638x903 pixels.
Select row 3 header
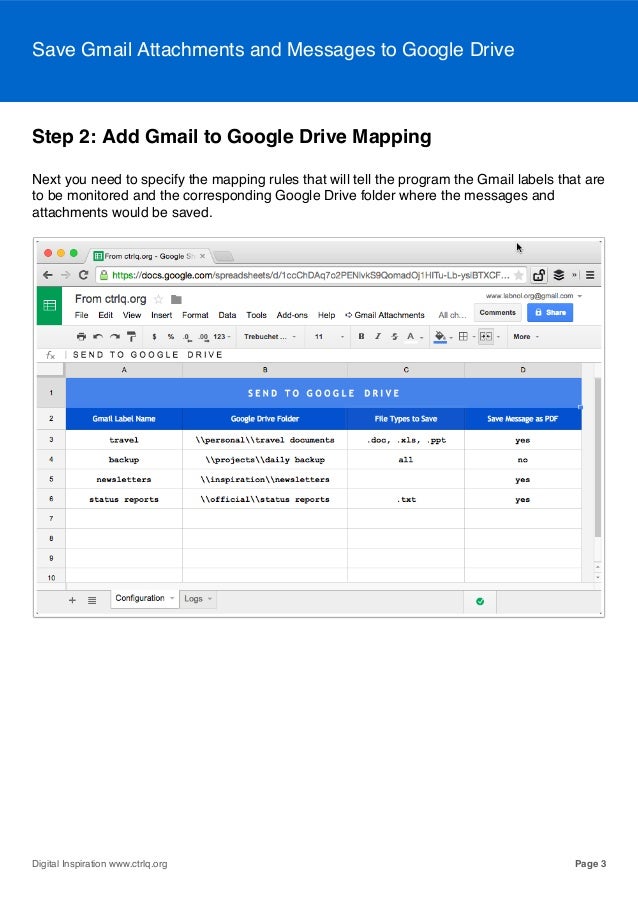pyautogui.click(x=51, y=440)
